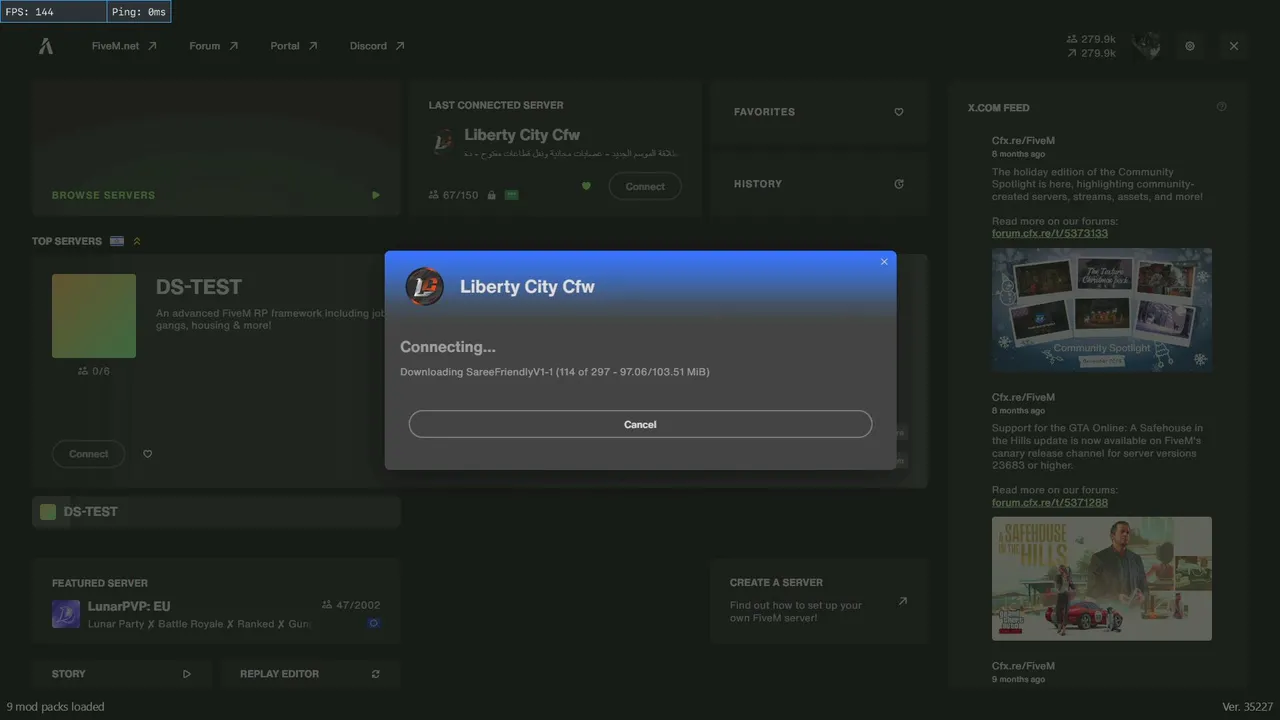
Task: Launch Story mode
Action: [122, 674]
